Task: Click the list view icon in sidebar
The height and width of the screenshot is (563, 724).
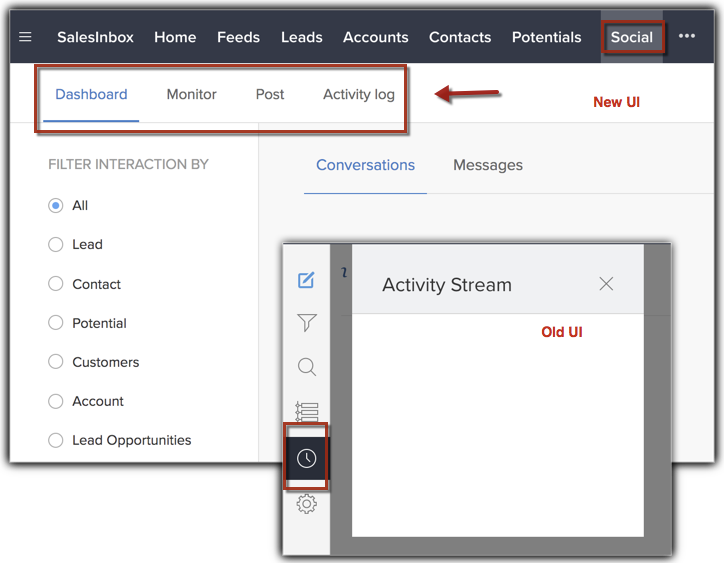Action: 307,411
